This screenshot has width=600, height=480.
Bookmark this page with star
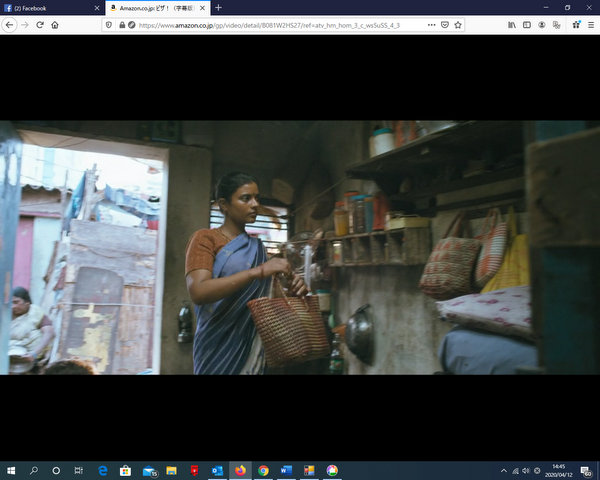[458, 25]
